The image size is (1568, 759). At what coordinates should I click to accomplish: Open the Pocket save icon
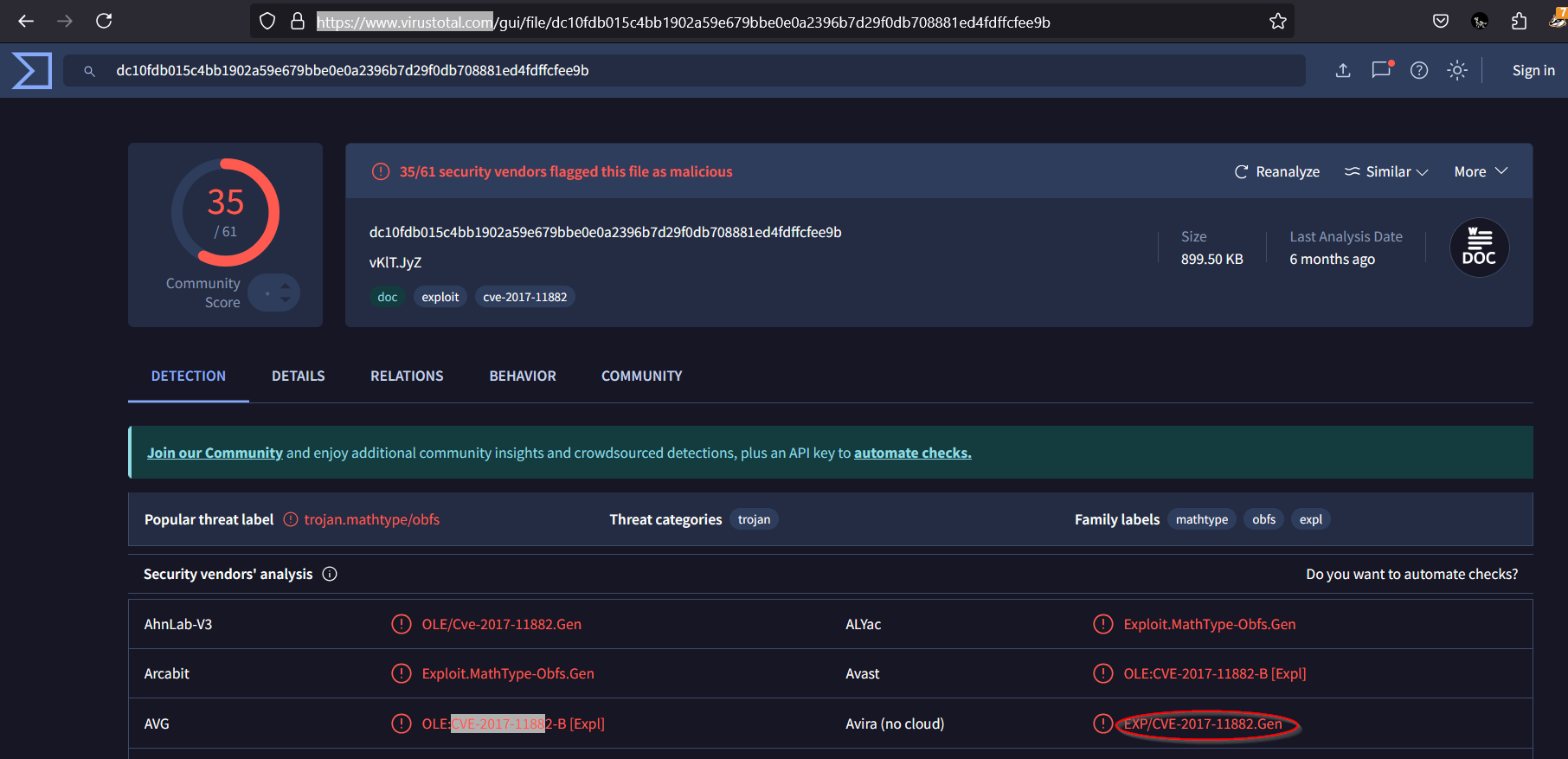[x=1441, y=21]
